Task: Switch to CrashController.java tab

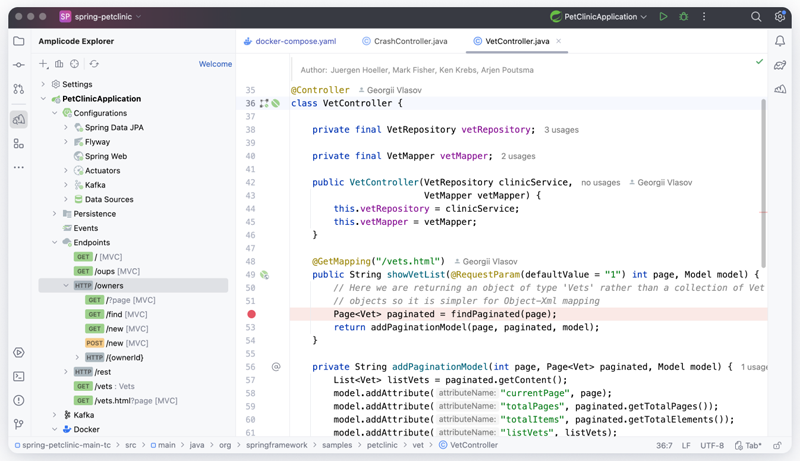Action: point(405,41)
